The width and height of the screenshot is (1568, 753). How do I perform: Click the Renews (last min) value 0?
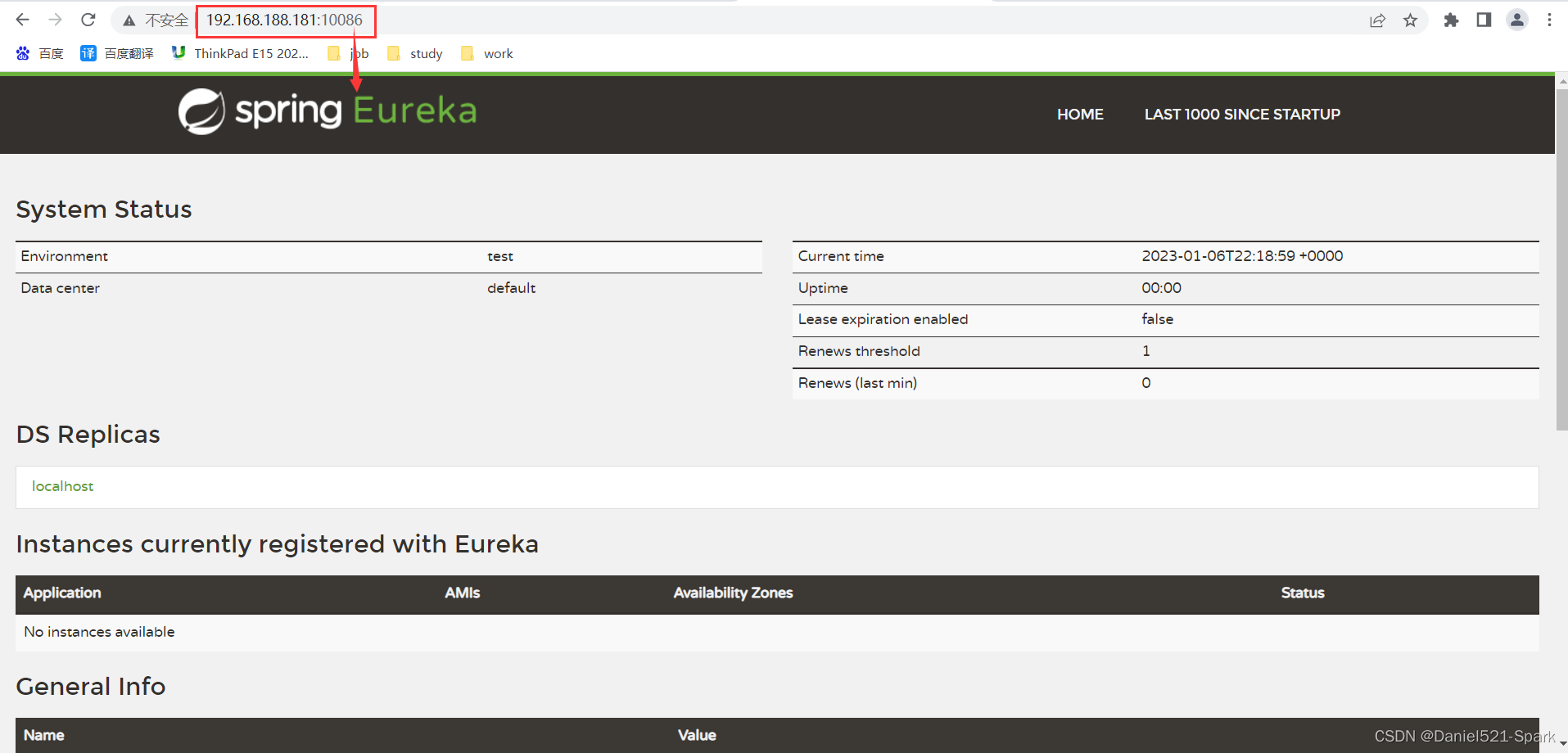coord(1146,383)
